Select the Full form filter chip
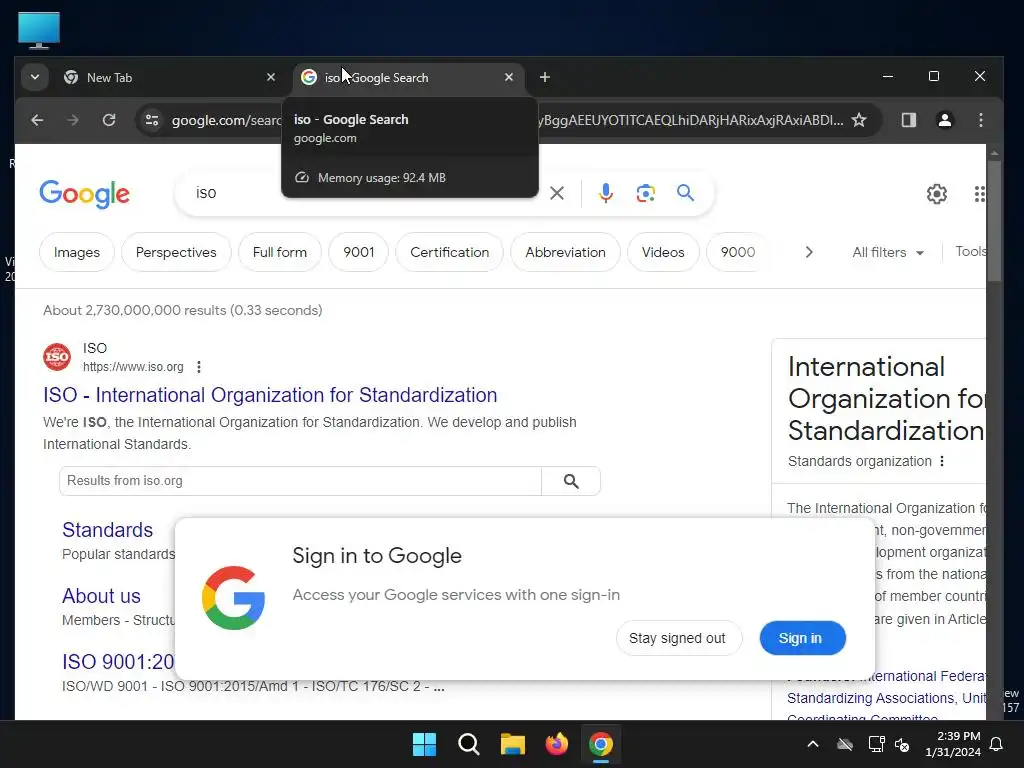 coord(280,252)
